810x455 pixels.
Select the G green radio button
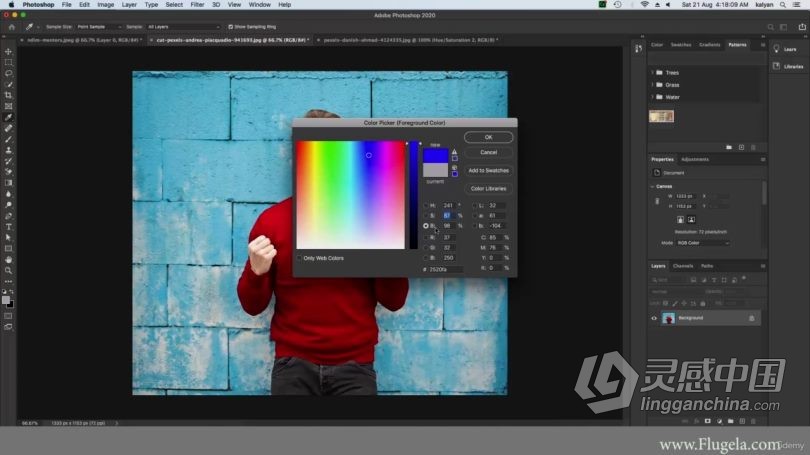(x=426, y=248)
